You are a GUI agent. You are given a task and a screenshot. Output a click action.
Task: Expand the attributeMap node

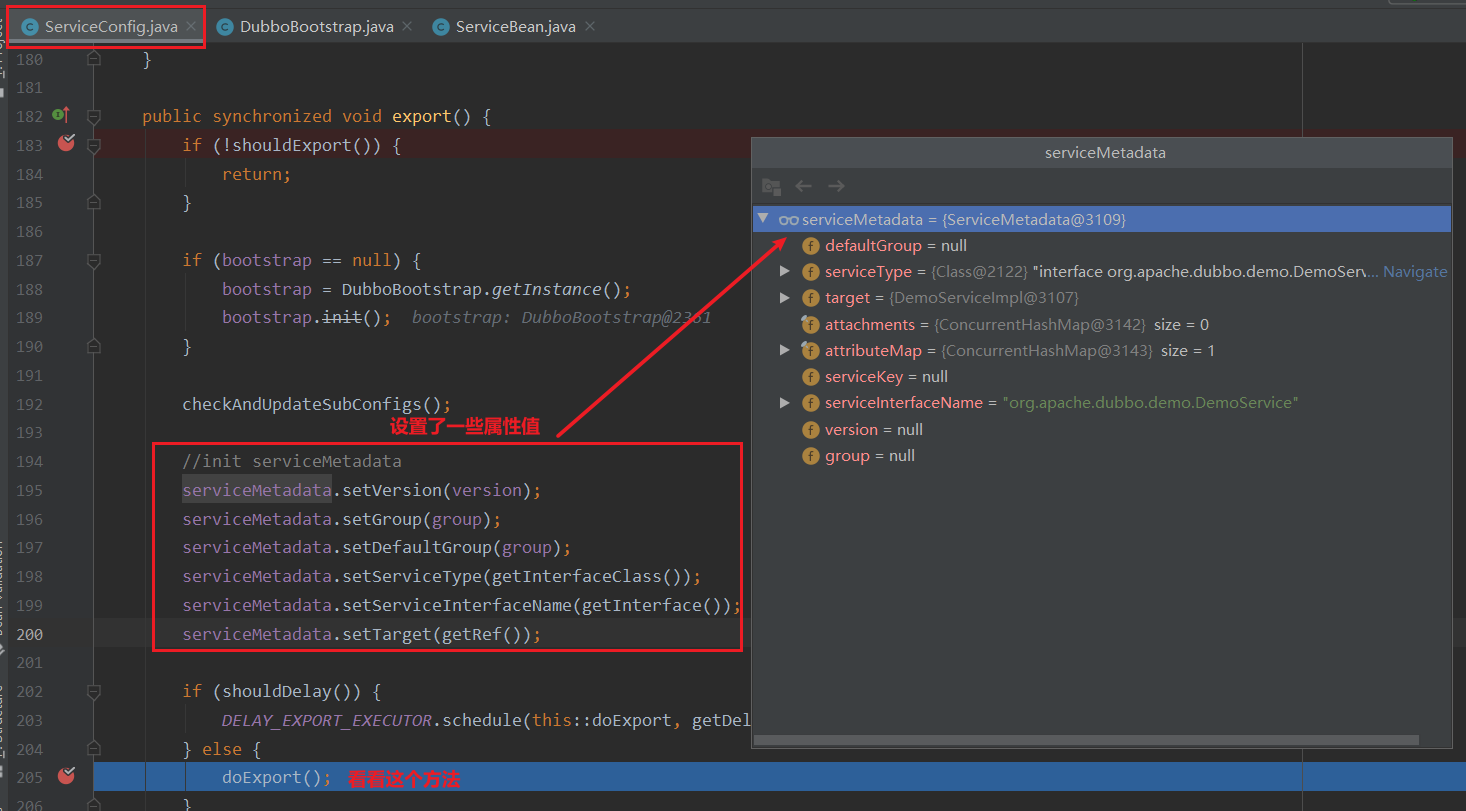pyautogui.click(x=785, y=350)
